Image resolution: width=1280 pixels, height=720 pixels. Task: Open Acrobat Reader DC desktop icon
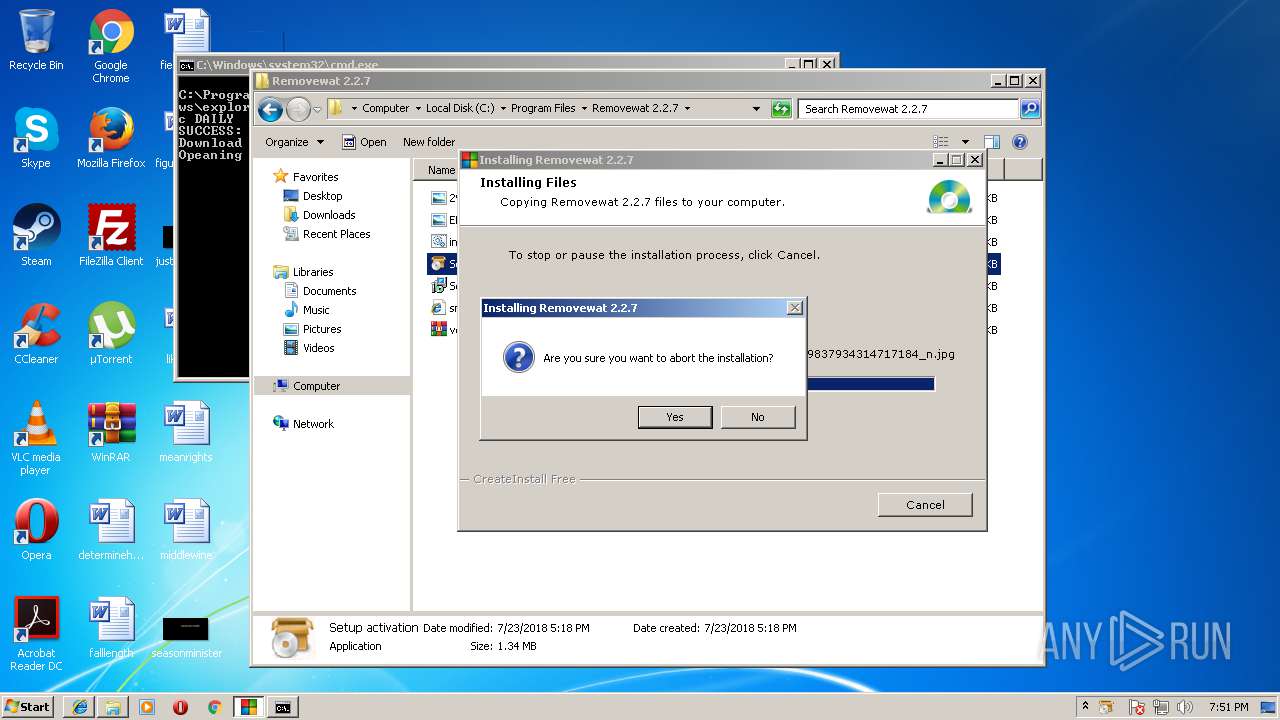[36, 634]
